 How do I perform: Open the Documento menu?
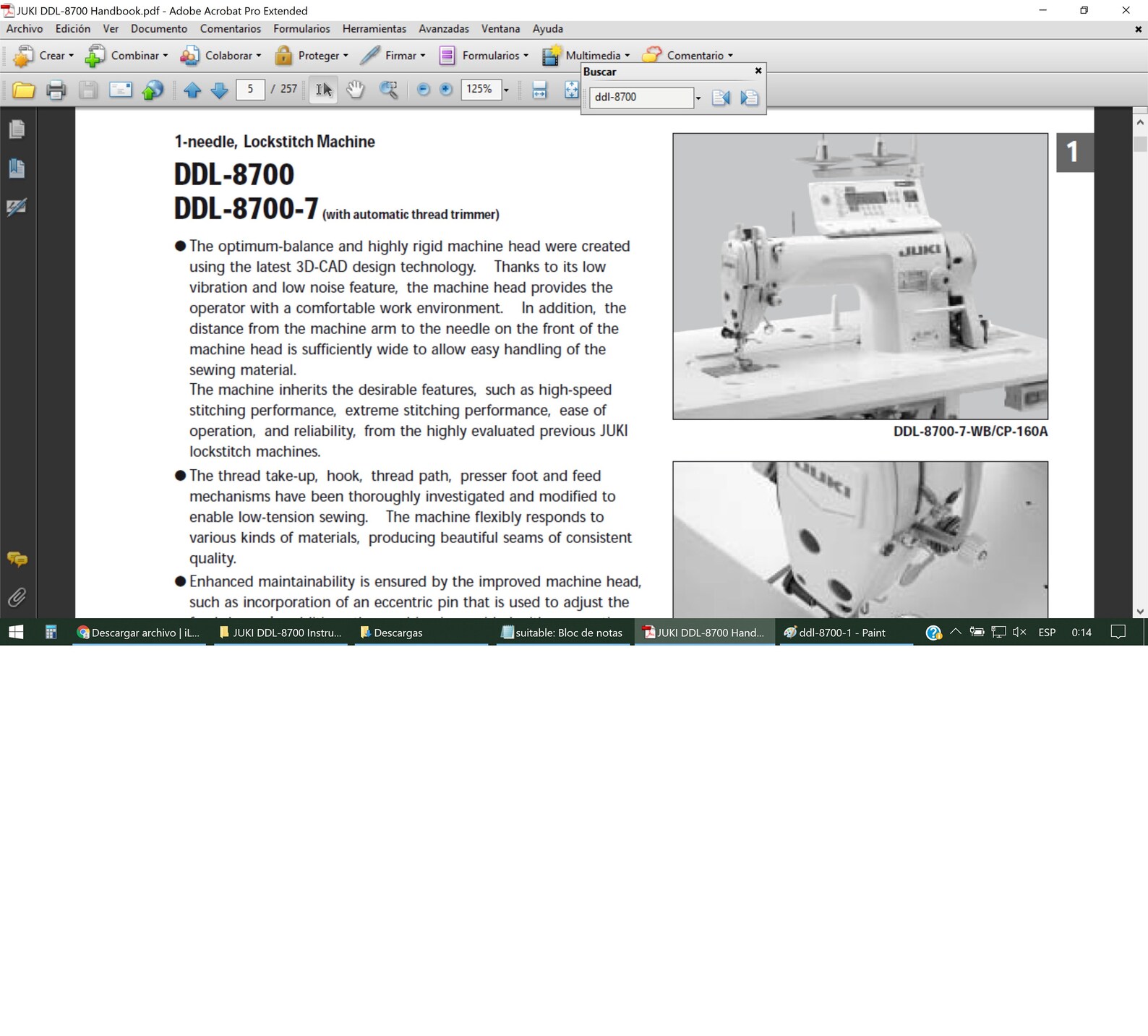[159, 29]
